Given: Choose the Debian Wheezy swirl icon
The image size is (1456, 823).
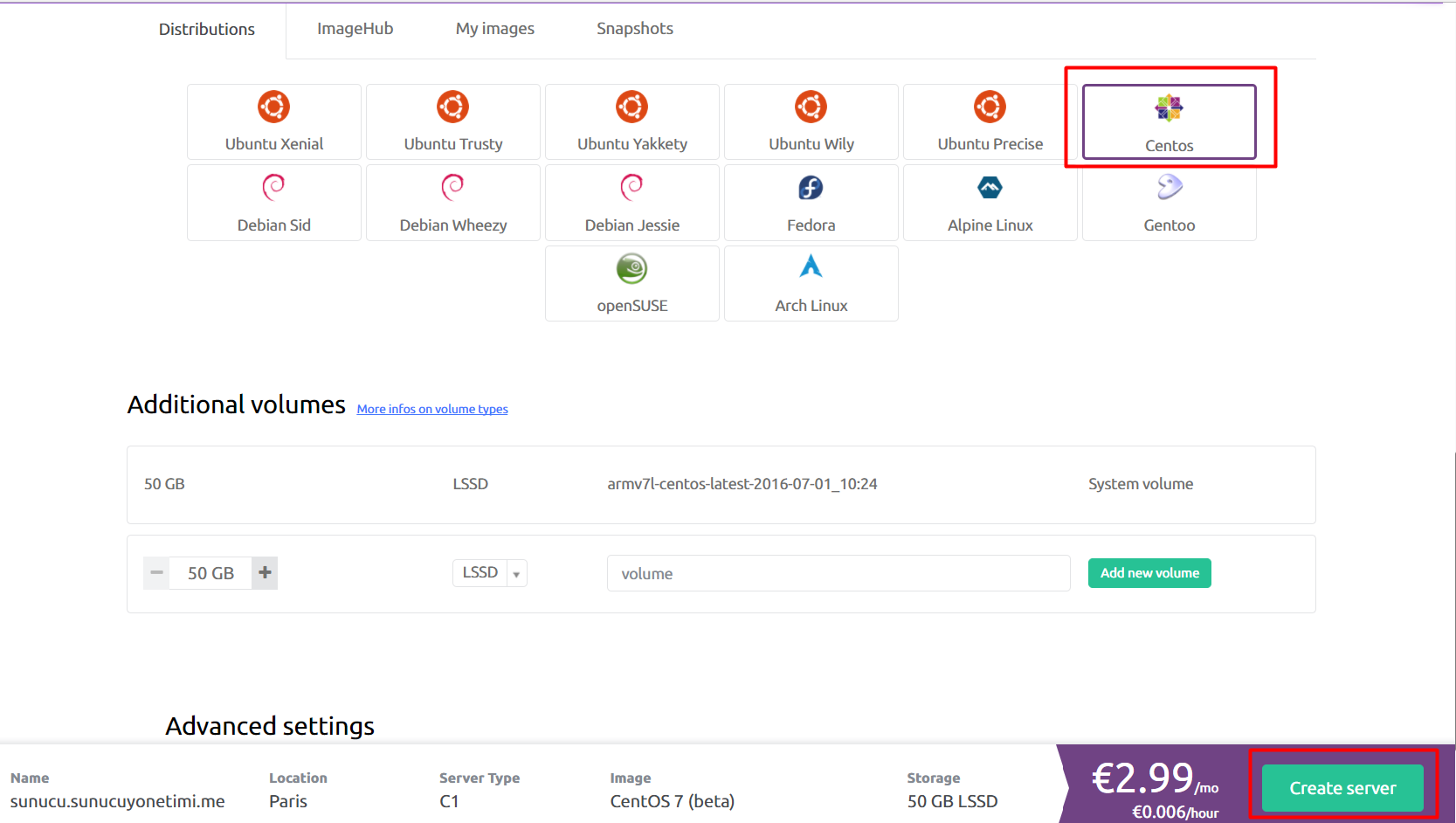Looking at the screenshot, I should [x=452, y=187].
